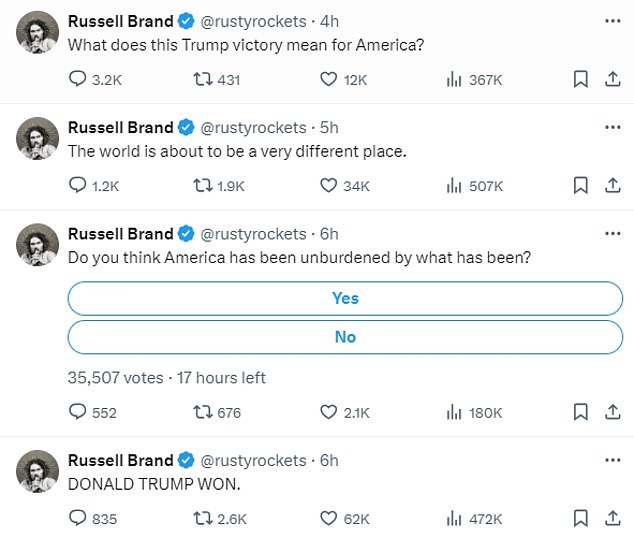This screenshot has width=634, height=538.
Task: Open the @rustyrockets handle on the poll tweet
Action: (254, 234)
